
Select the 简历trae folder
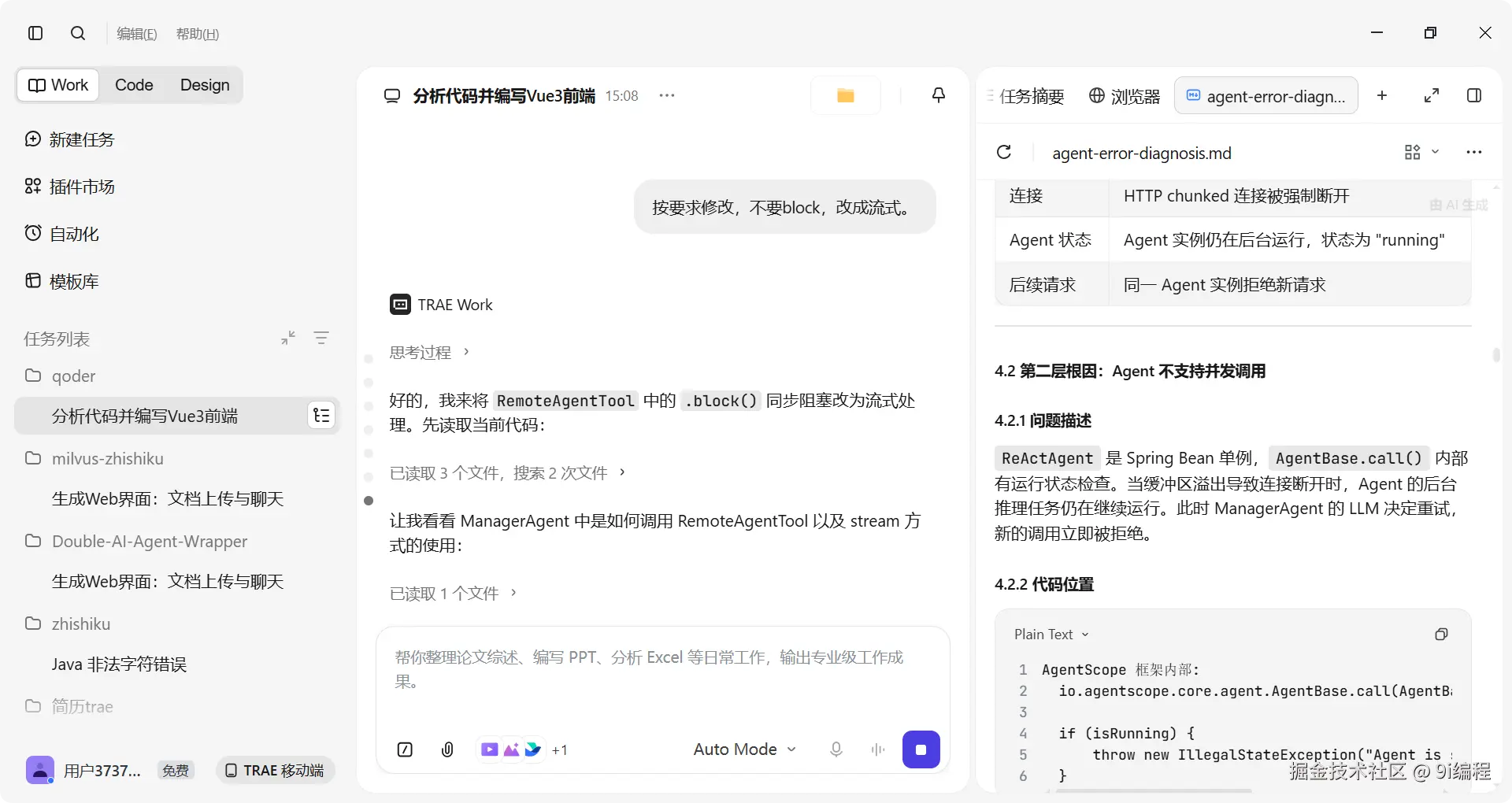pyautogui.click(x=69, y=706)
